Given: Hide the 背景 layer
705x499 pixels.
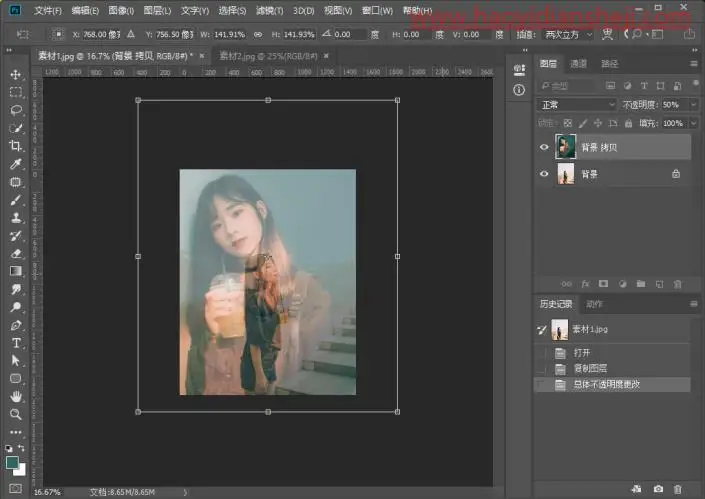Looking at the screenshot, I should (x=544, y=174).
